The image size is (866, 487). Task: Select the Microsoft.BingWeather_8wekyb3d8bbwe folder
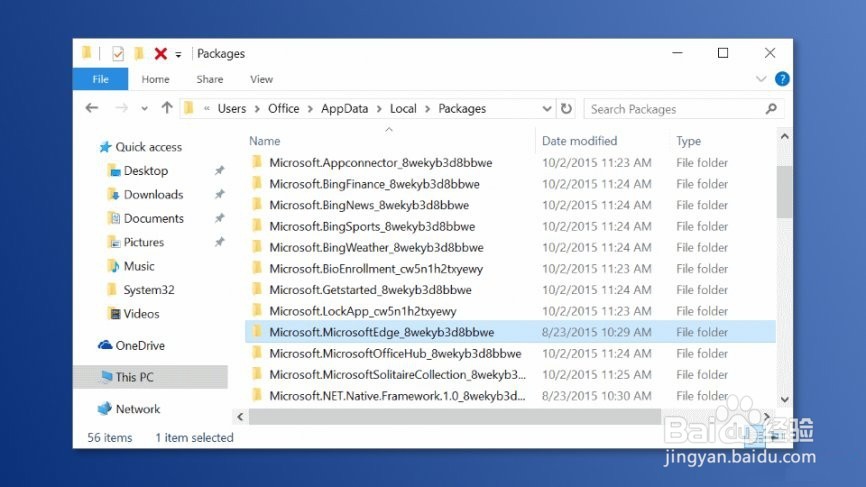point(510,247)
